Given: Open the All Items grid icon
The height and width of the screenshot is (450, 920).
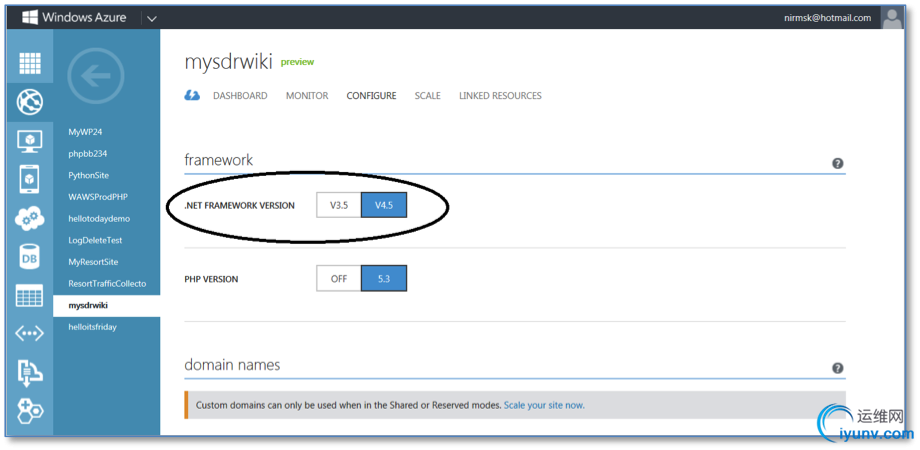Looking at the screenshot, I should click(30, 63).
